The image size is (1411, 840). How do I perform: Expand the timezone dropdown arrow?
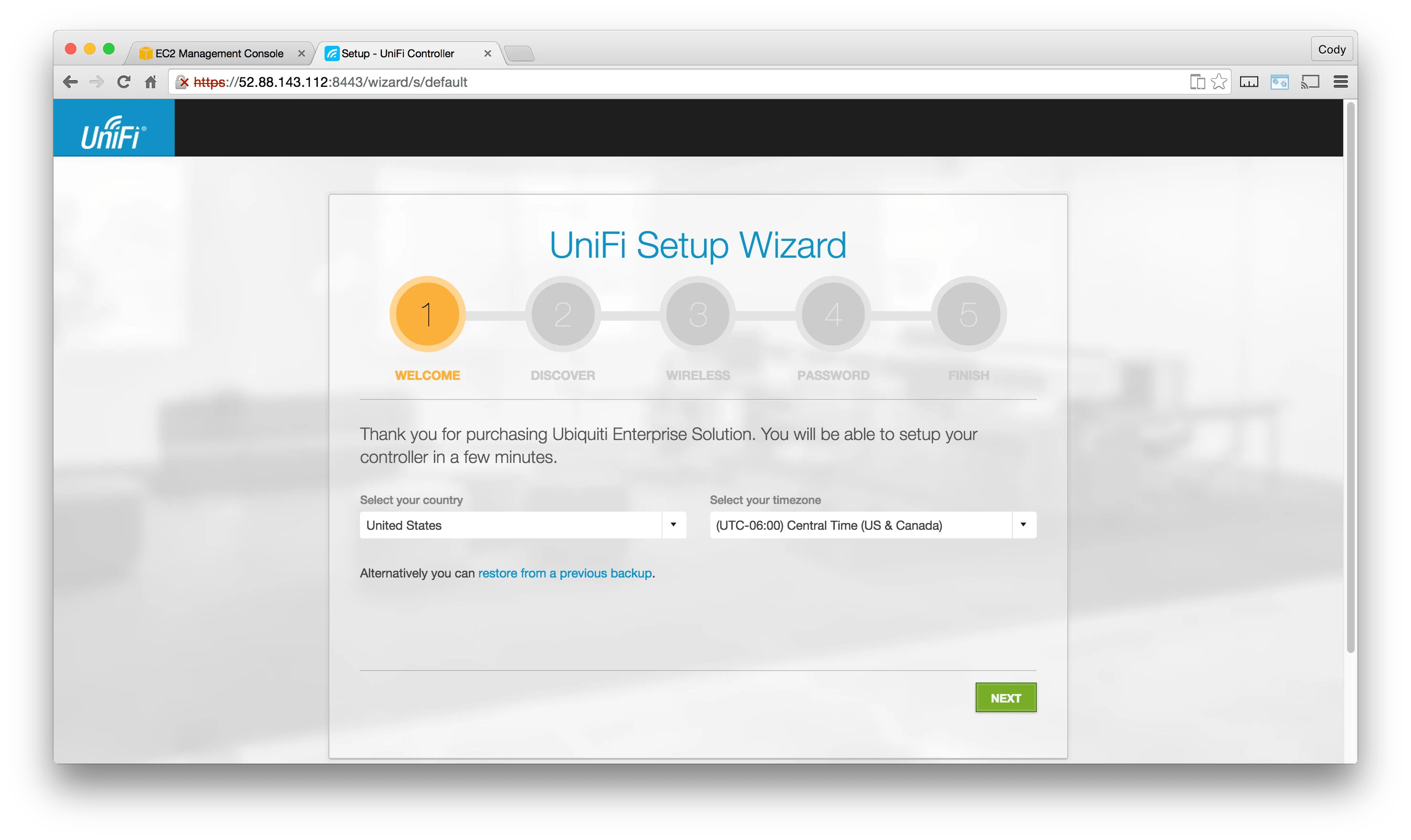[x=1023, y=525]
